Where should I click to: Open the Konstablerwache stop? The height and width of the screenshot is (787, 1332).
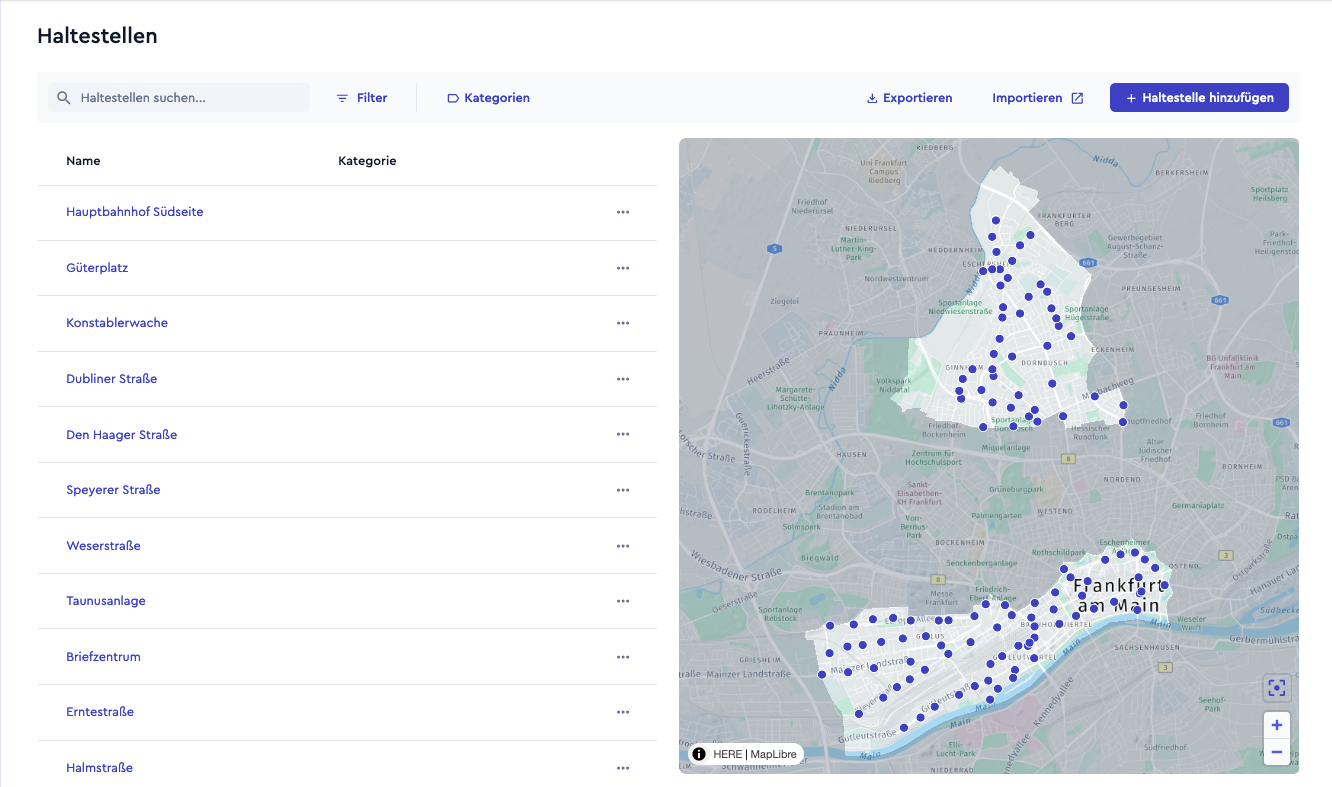[117, 323]
